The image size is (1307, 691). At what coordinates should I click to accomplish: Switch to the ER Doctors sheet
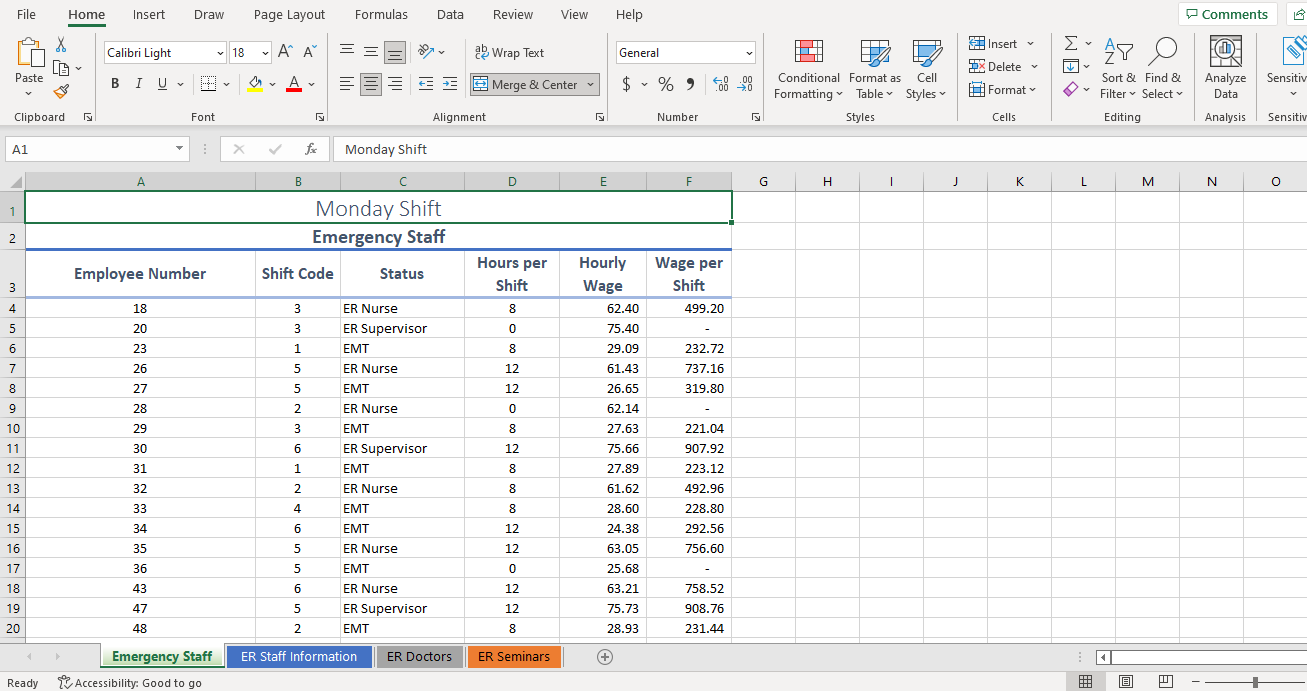(x=419, y=656)
